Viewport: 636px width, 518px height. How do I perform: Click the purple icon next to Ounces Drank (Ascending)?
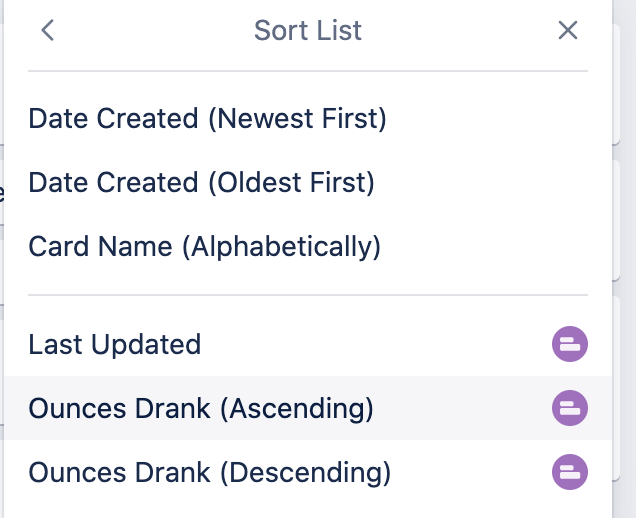point(570,408)
